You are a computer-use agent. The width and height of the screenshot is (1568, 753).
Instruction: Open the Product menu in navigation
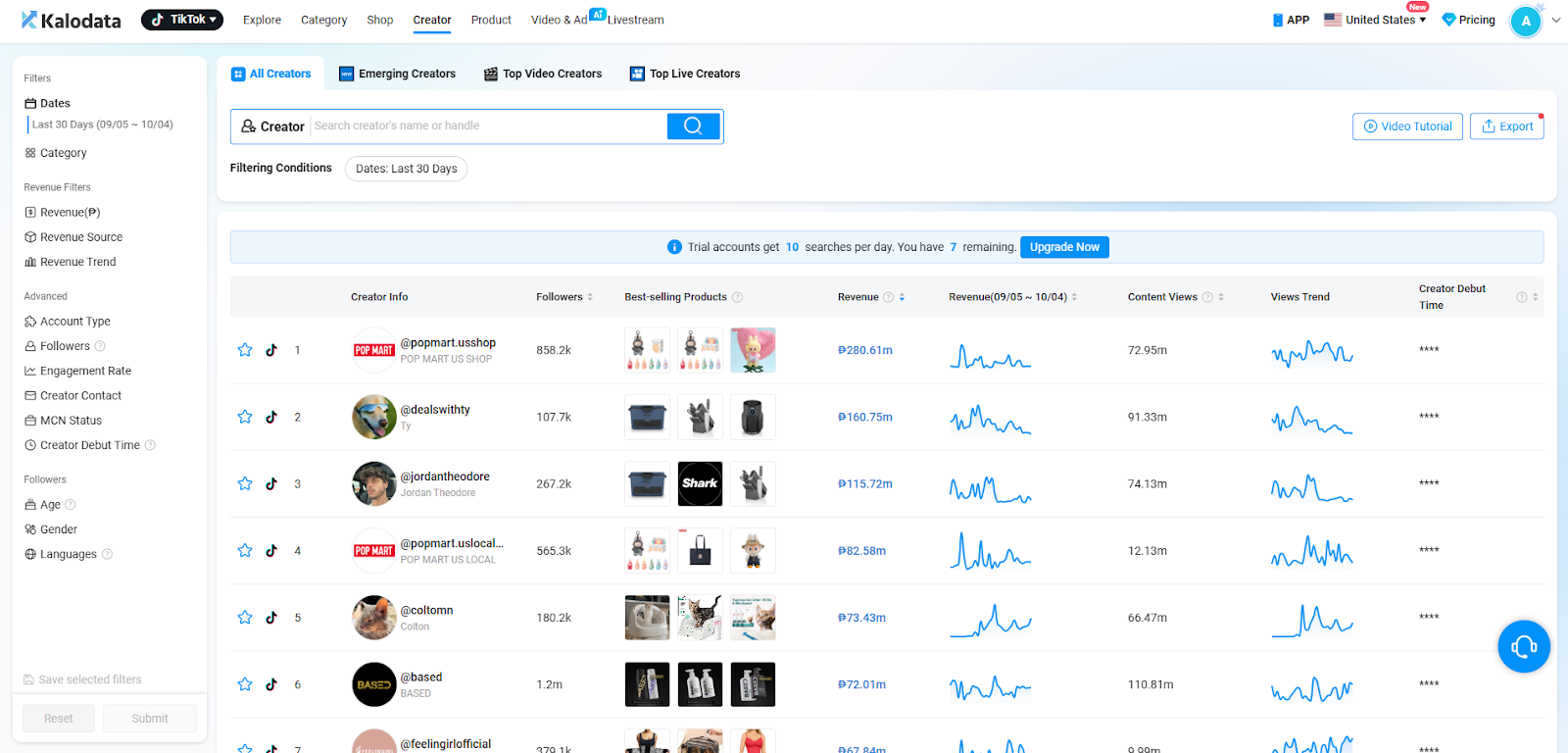click(491, 20)
